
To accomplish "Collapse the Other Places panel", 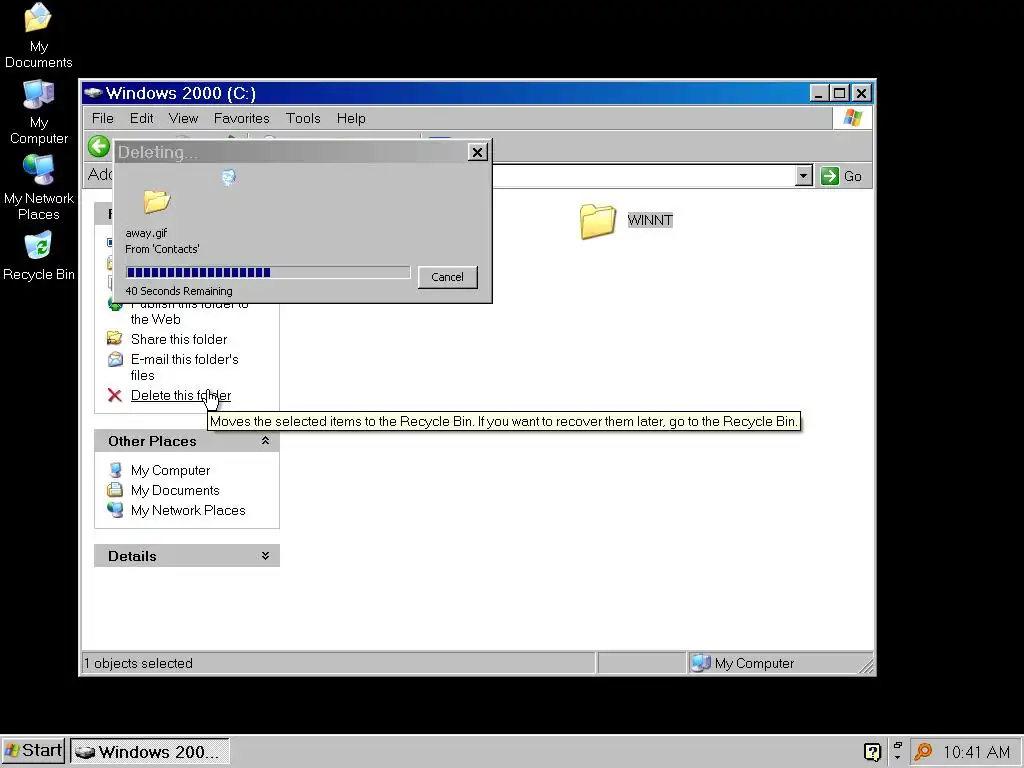I will pos(265,441).
